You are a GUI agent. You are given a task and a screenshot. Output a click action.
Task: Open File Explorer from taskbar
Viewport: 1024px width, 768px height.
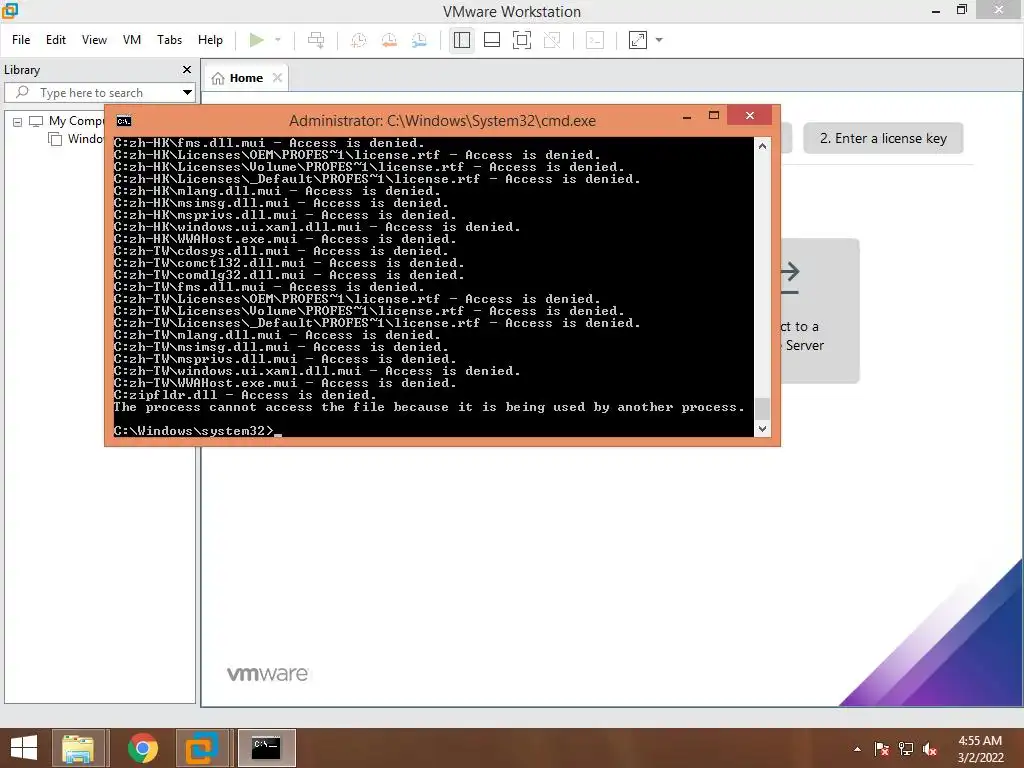coord(78,748)
